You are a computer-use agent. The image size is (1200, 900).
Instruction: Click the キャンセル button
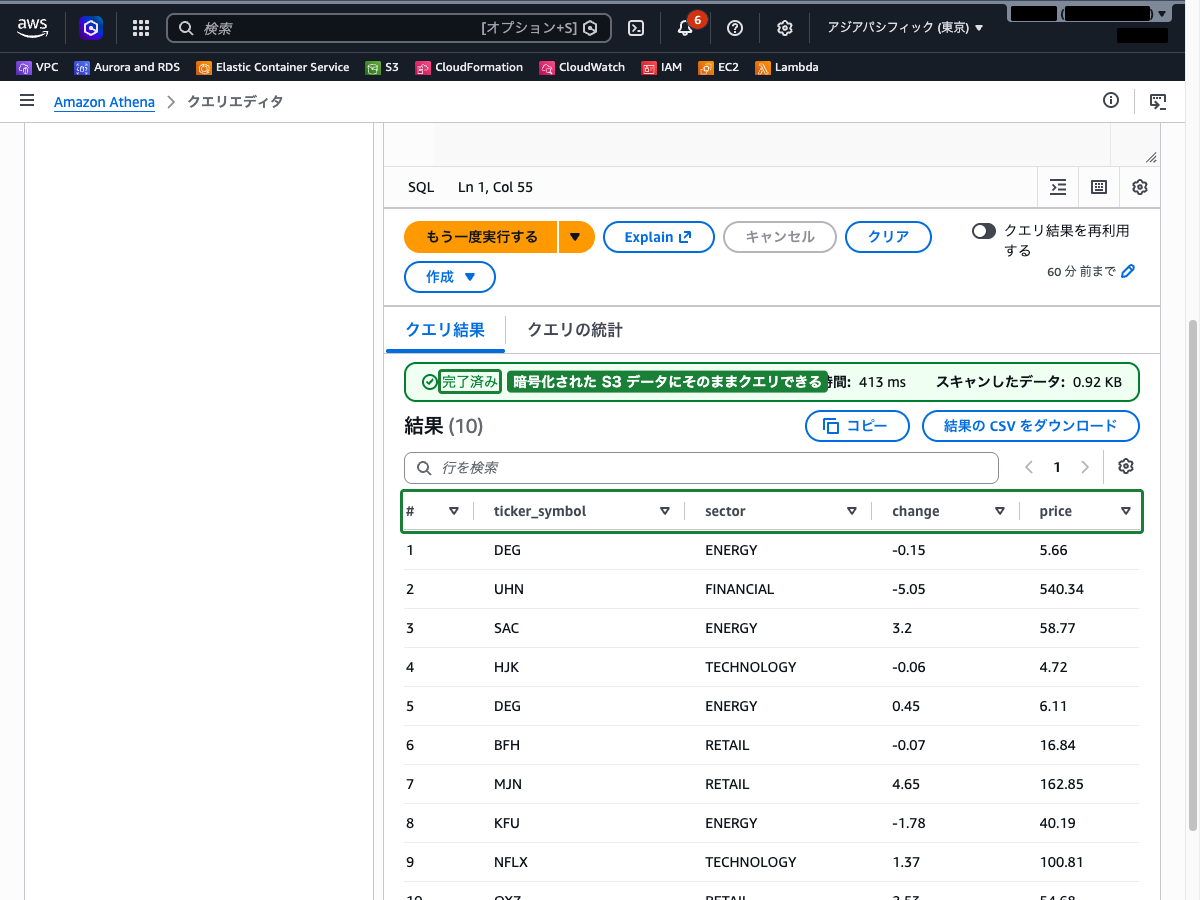tap(780, 237)
